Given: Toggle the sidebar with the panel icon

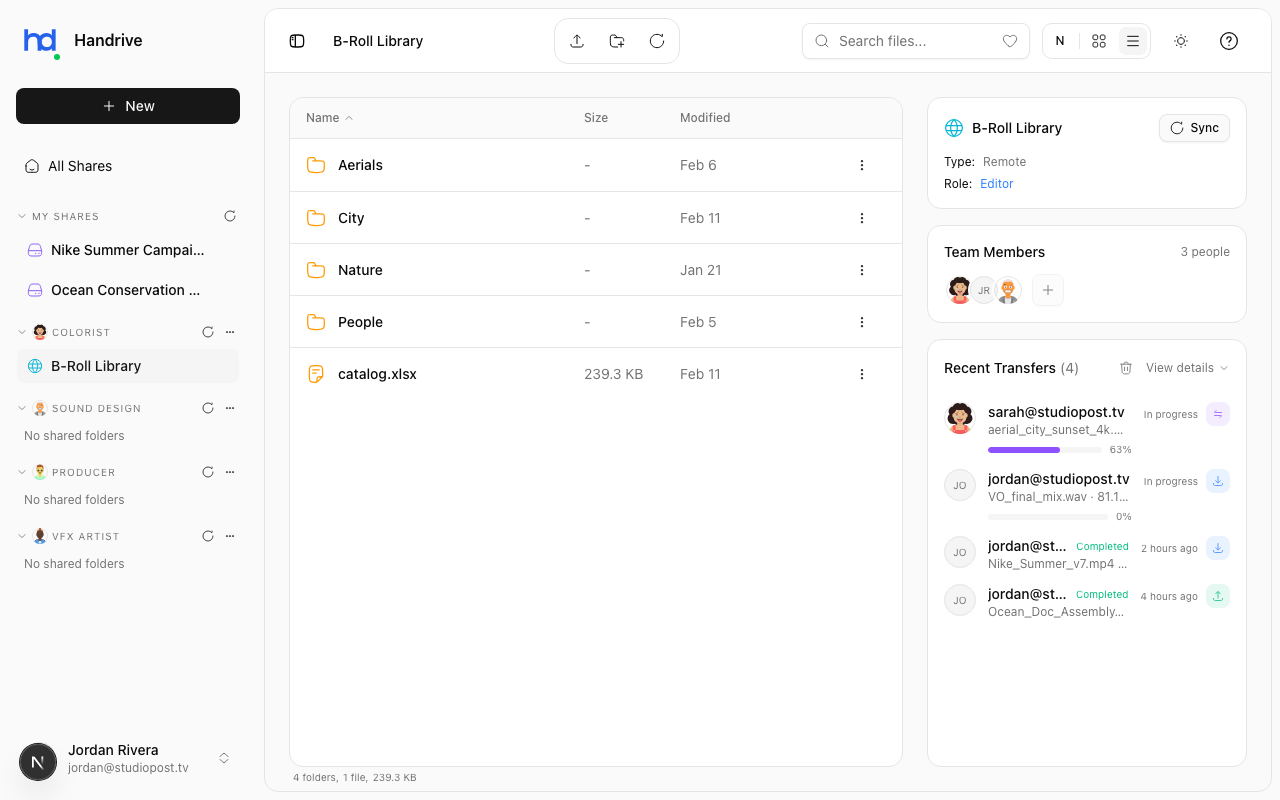Looking at the screenshot, I should click(x=296, y=41).
